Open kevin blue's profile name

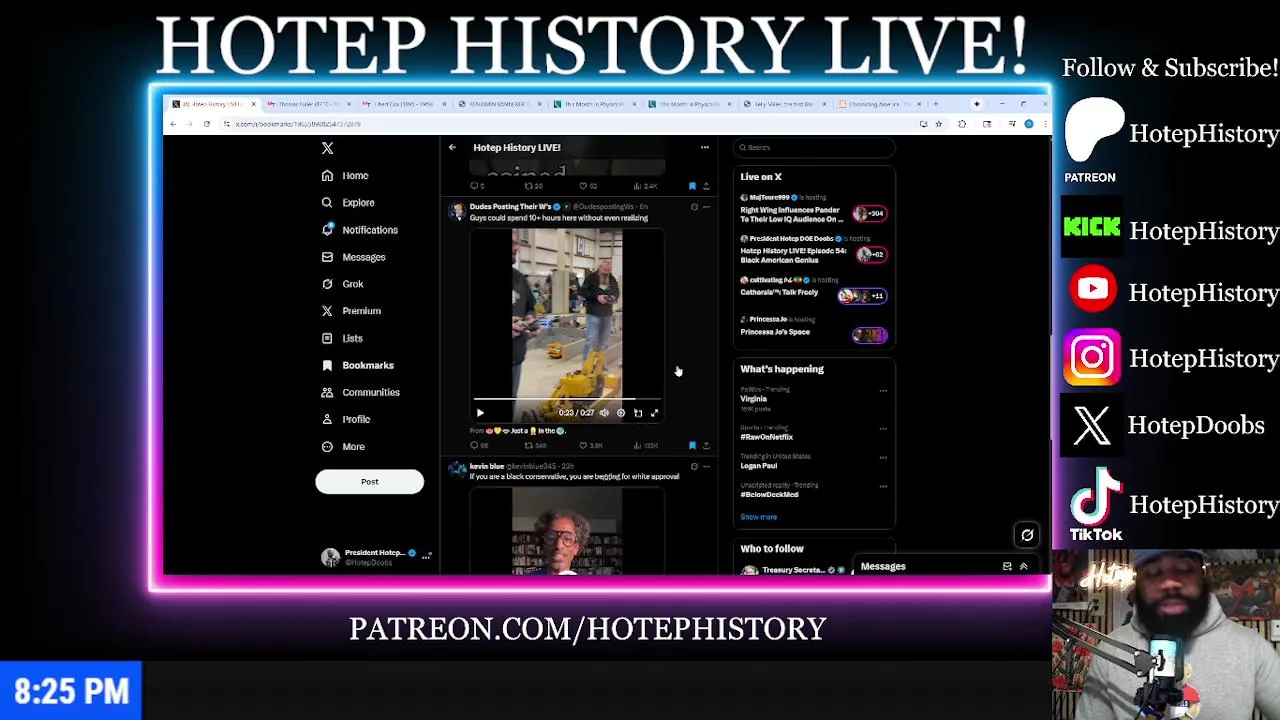[x=487, y=467]
